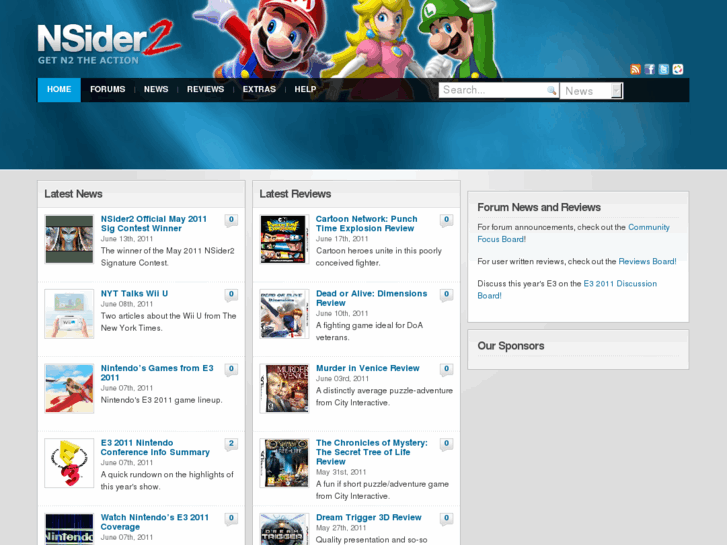This screenshot has height=545, width=727.
Task: Click the 'Forum News and Reviews' heading
Action: (539, 207)
